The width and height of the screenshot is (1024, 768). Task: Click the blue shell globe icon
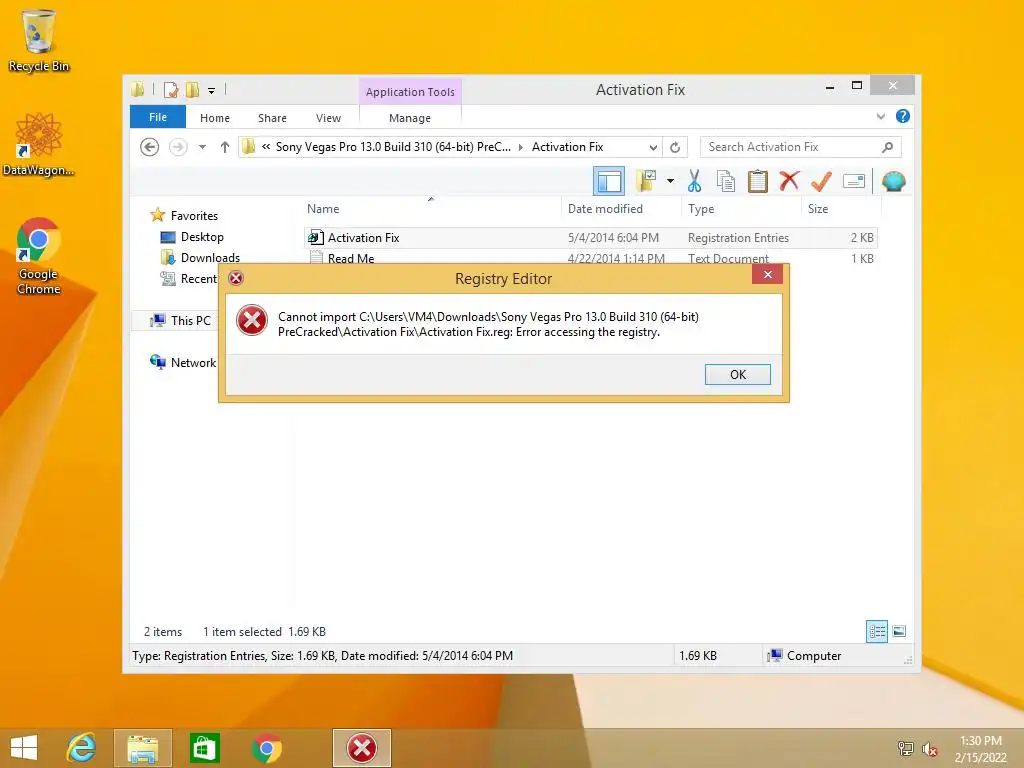tap(893, 181)
